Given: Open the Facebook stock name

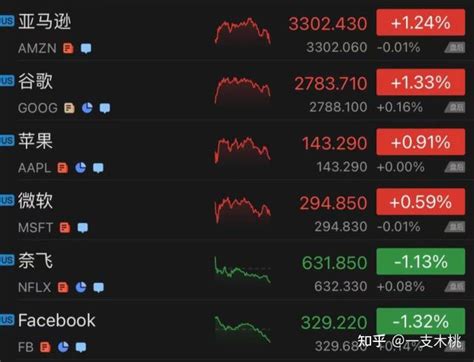Looking at the screenshot, I should point(57,320).
